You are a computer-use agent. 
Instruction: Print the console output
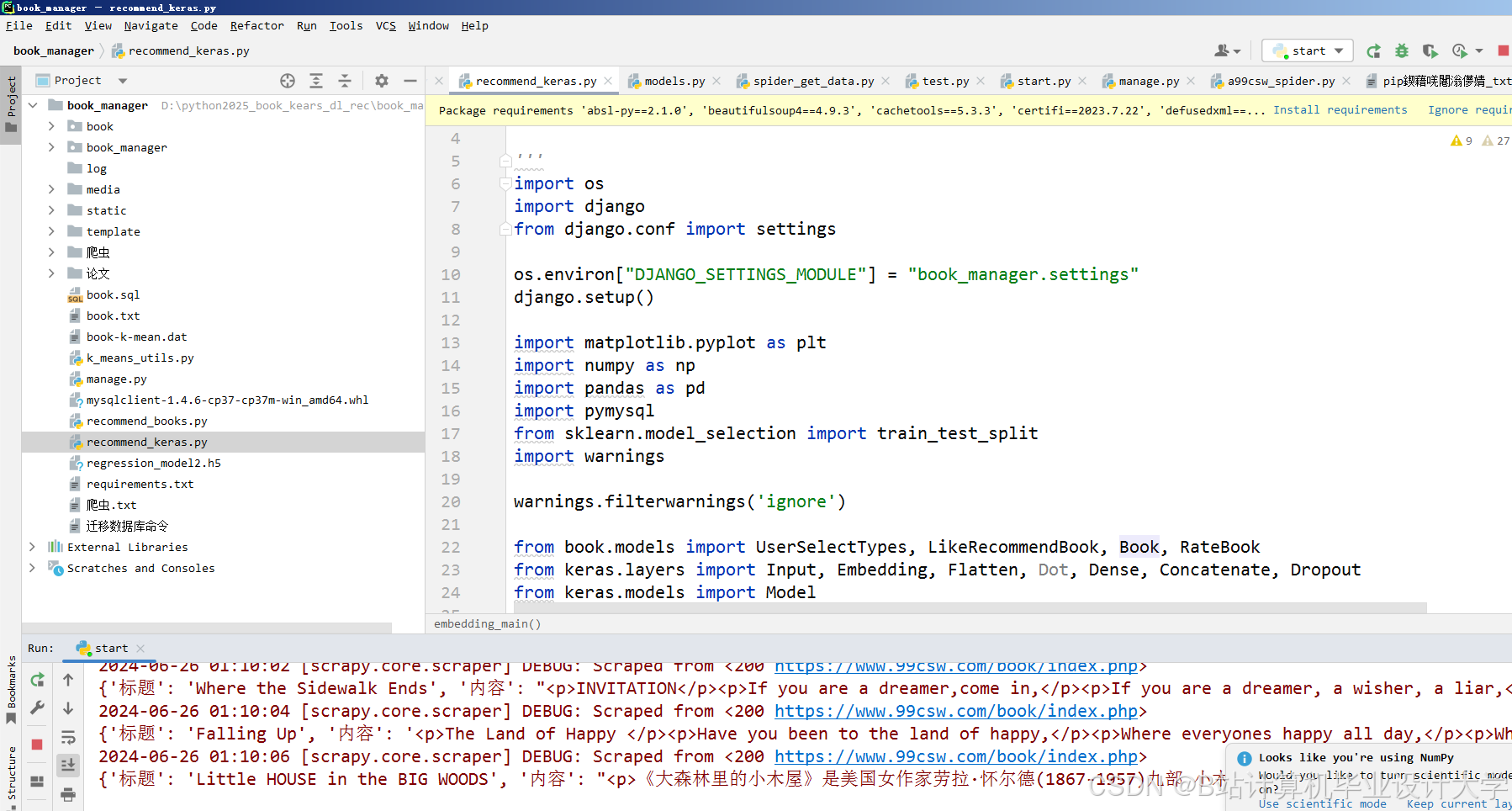click(x=68, y=794)
